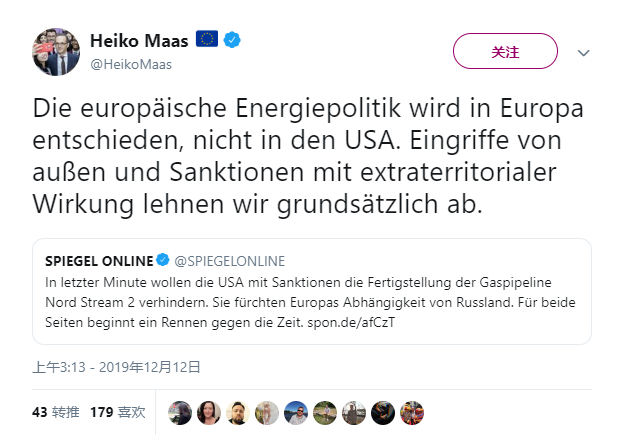The image size is (631, 435).
Task: Click the EU flag emoji icon
Action: (x=207, y=40)
